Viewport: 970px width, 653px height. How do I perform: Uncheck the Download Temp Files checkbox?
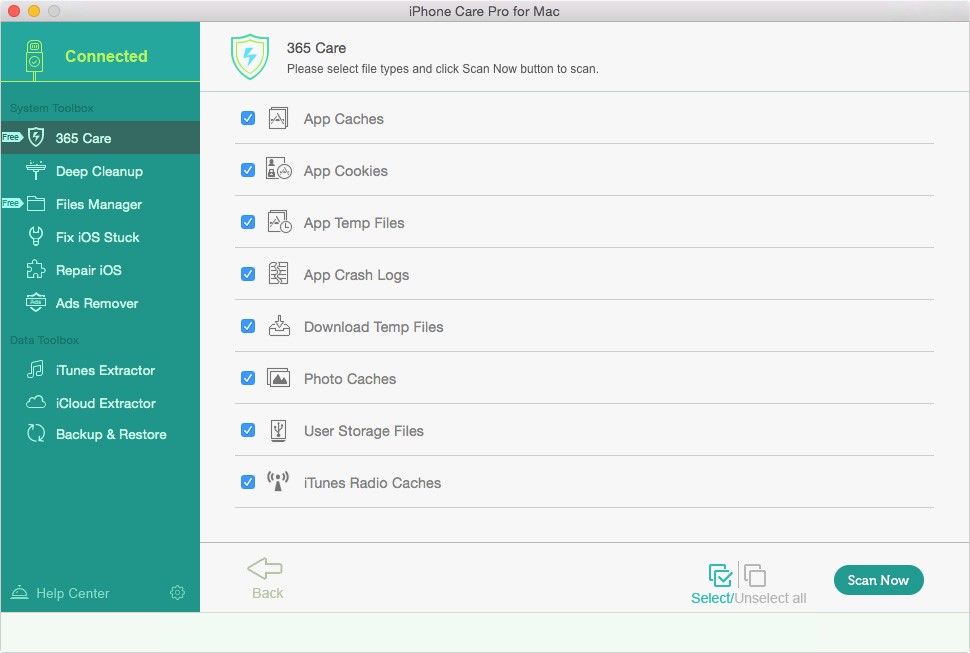pos(248,325)
